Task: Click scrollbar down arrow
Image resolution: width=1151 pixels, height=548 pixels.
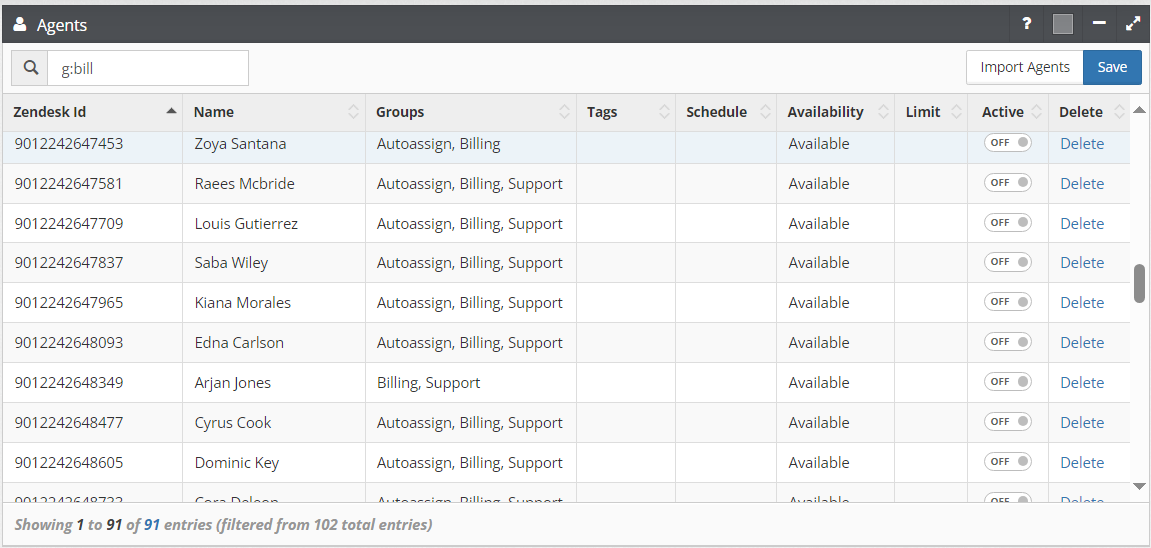Action: coord(1139,486)
